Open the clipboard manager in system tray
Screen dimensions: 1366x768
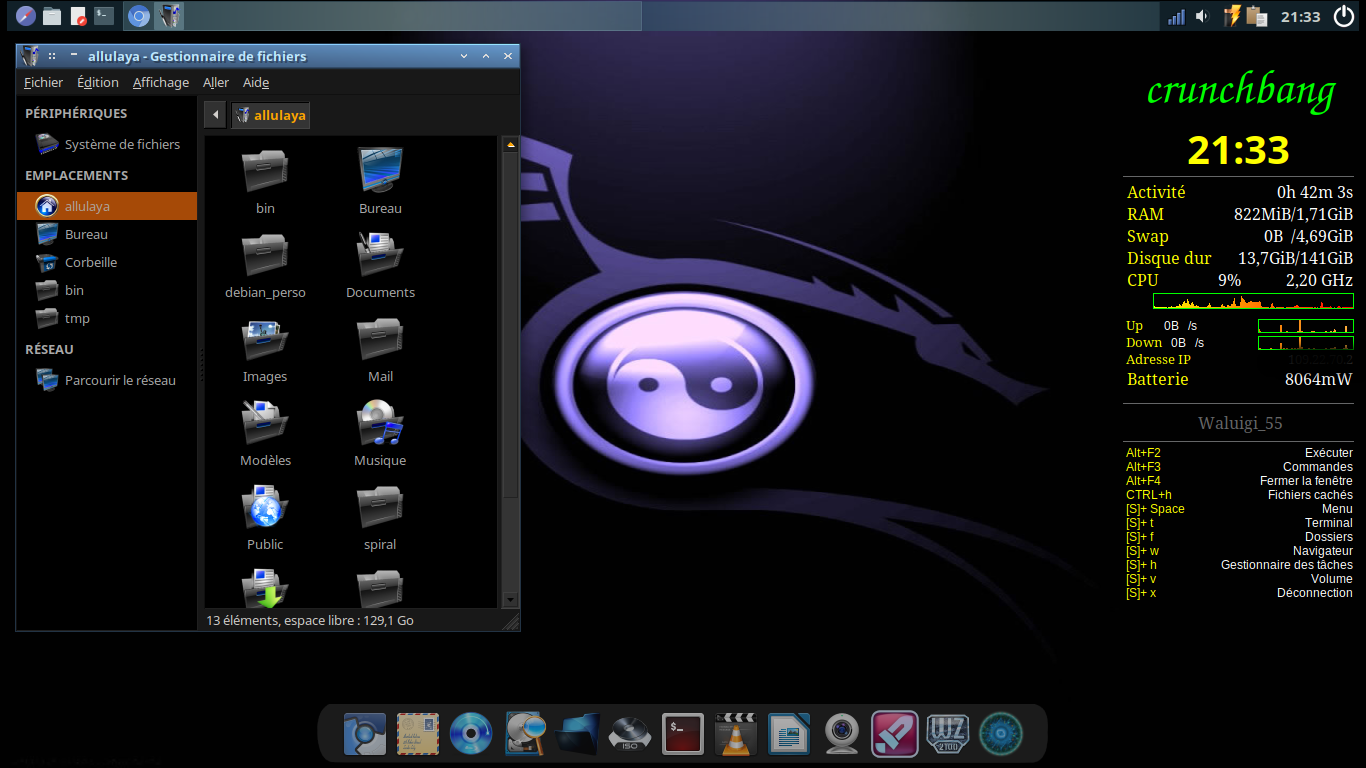(1257, 17)
